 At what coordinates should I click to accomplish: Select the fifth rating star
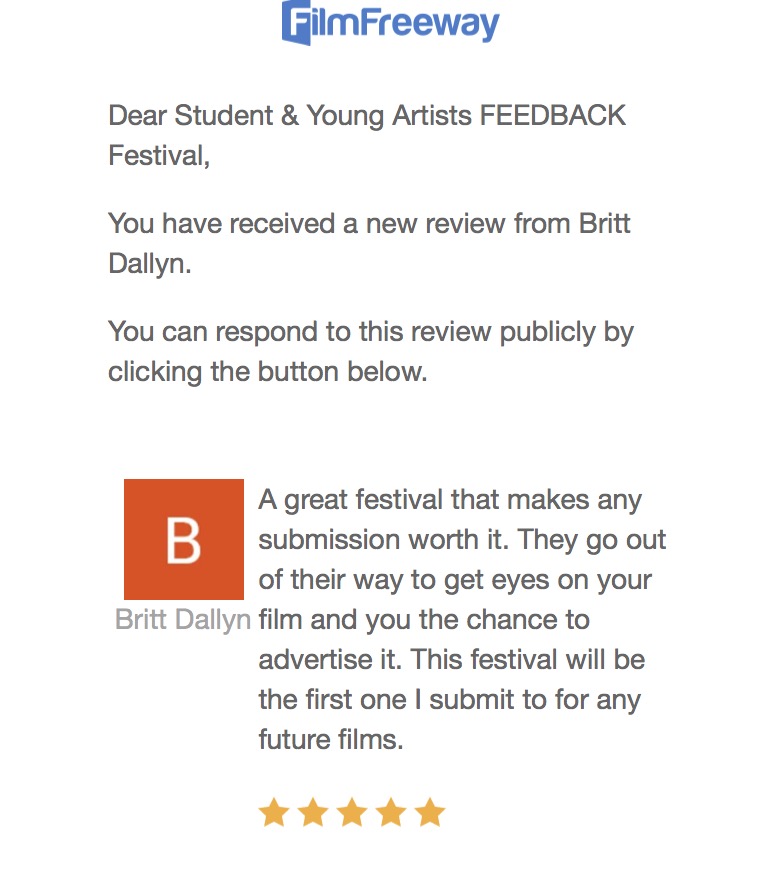[430, 812]
